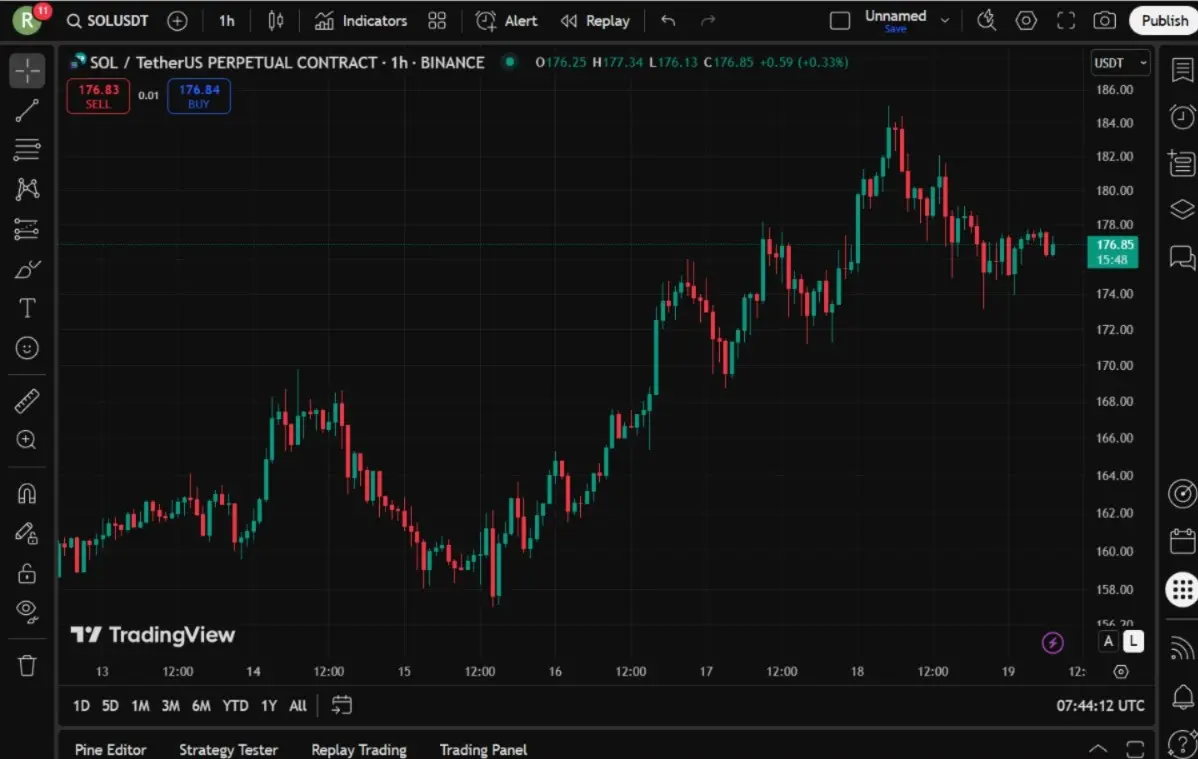Image resolution: width=1198 pixels, height=759 pixels.
Task: Expand the Unnamed layout dropdown arrow
Action: point(944,21)
